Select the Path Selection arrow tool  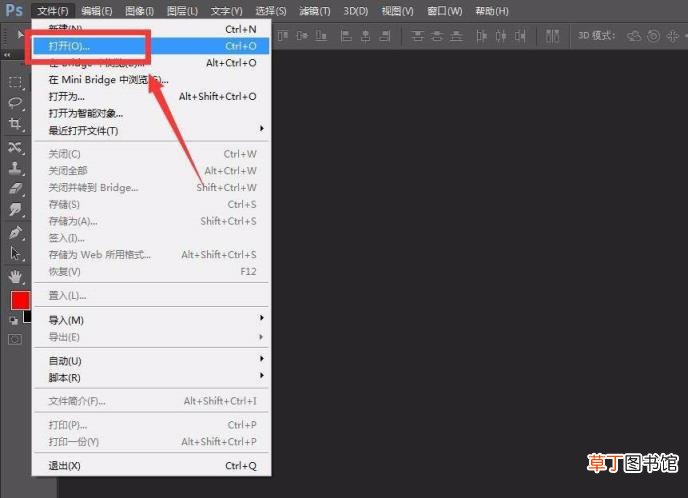[16, 253]
